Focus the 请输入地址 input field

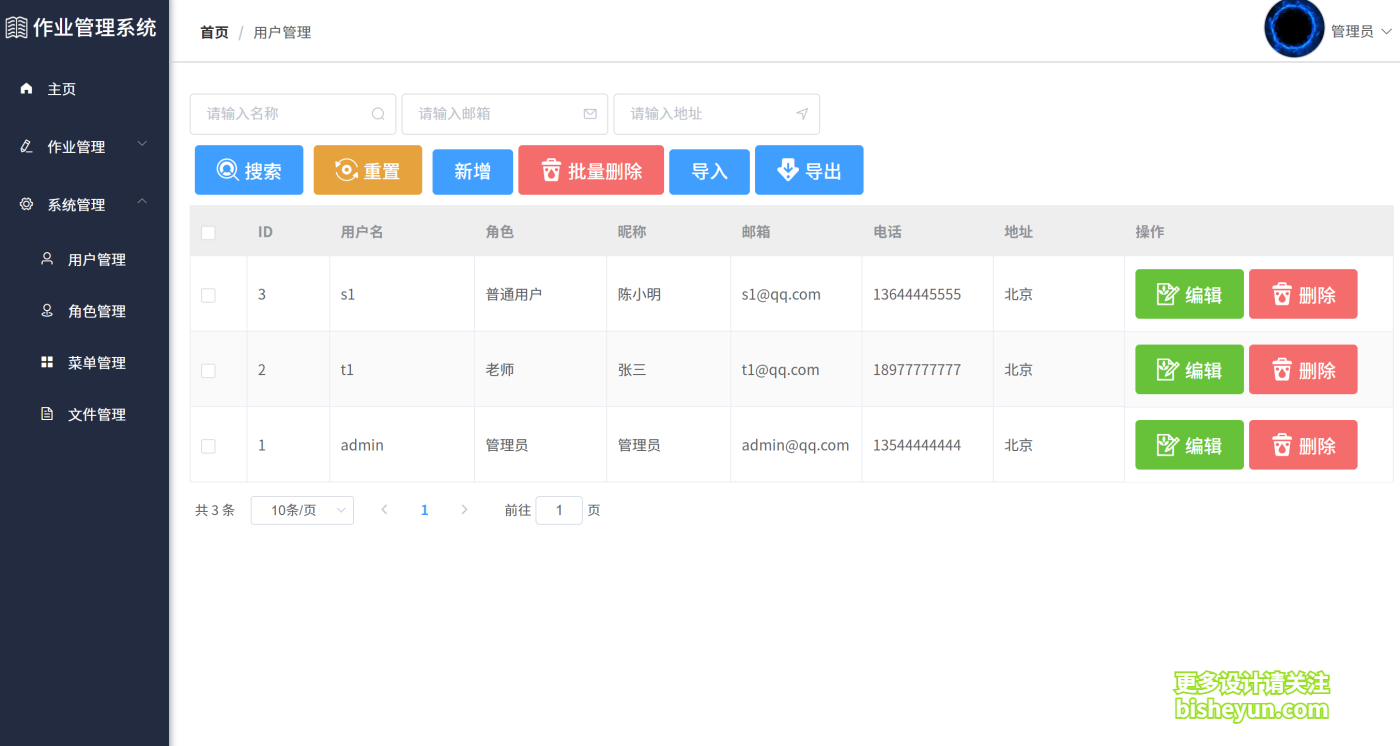717,114
